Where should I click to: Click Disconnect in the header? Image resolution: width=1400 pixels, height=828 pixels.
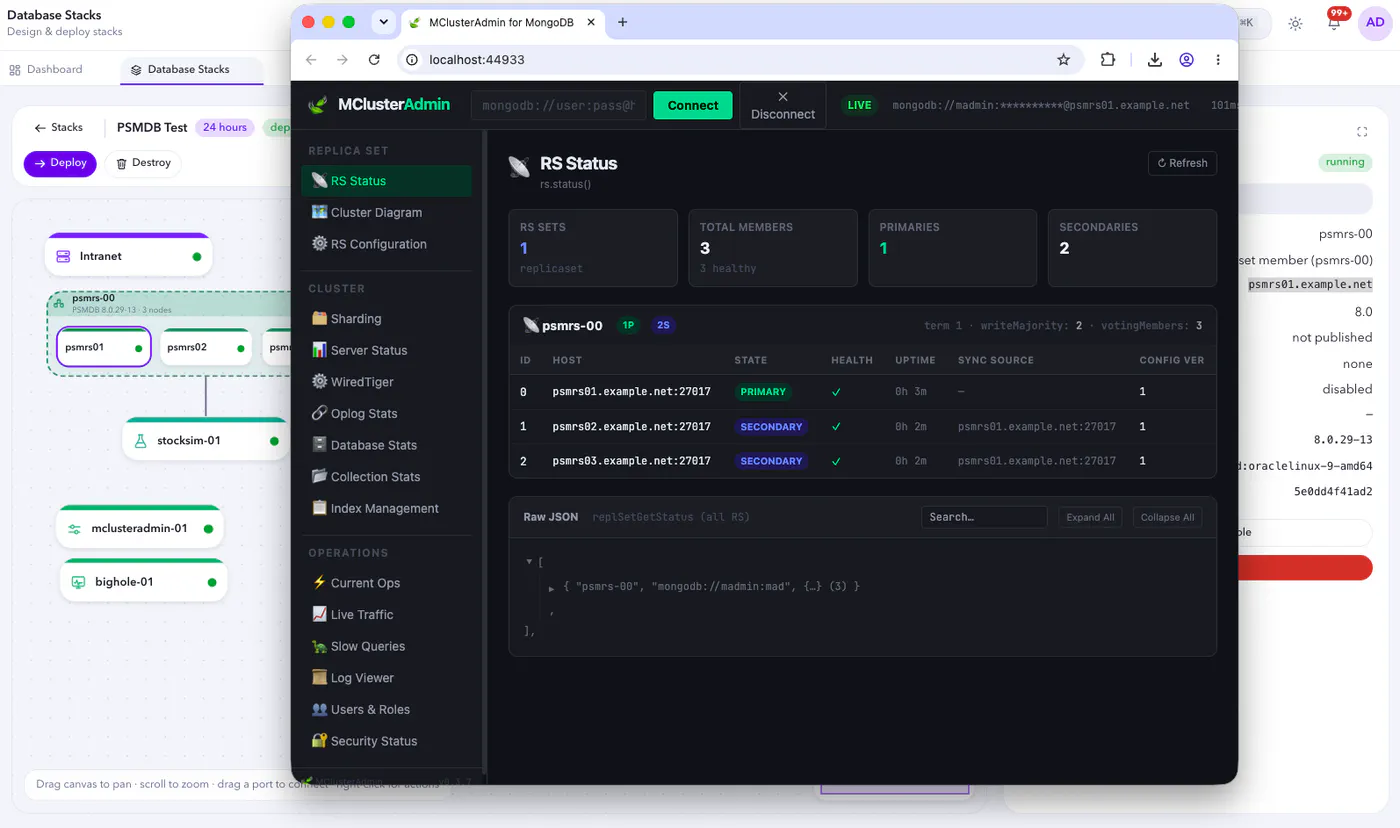coord(783,105)
